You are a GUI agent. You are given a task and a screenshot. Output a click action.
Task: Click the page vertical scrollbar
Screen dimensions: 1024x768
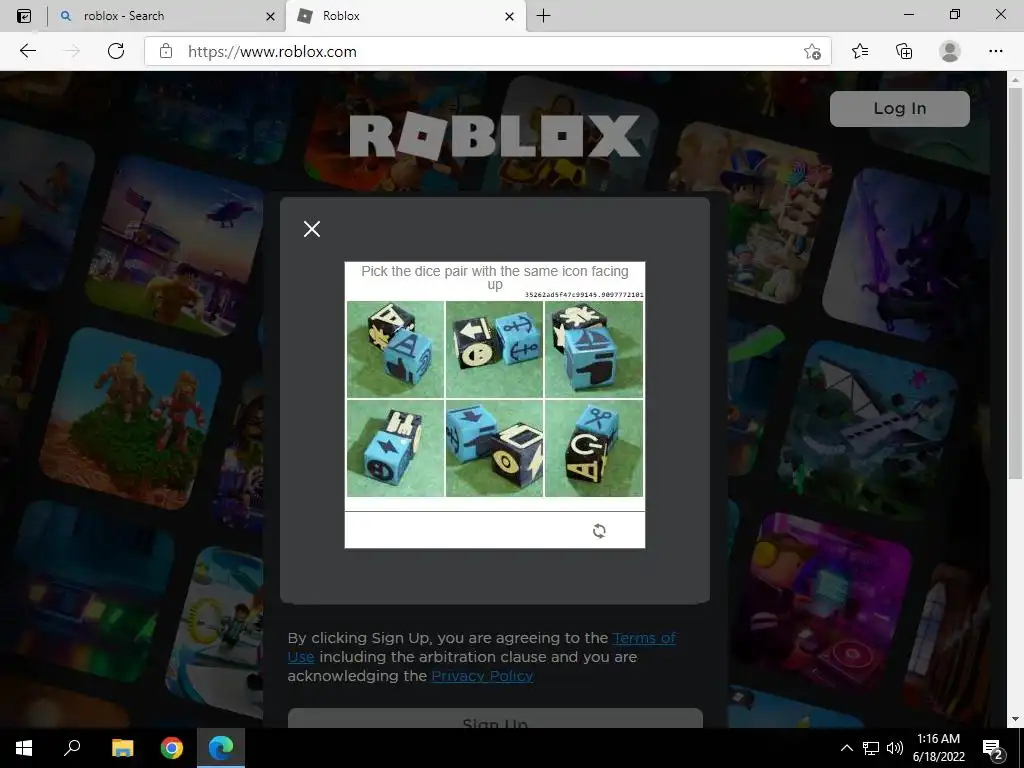pos(1015,283)
